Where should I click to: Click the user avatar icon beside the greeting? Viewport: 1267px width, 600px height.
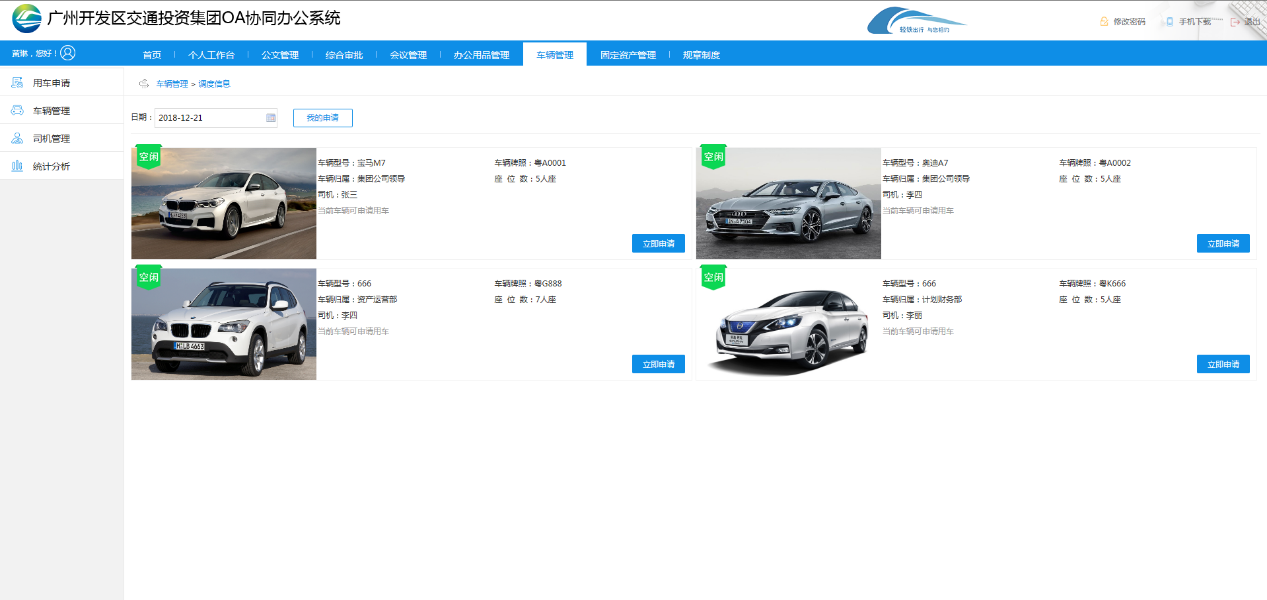tap(68, 53)
